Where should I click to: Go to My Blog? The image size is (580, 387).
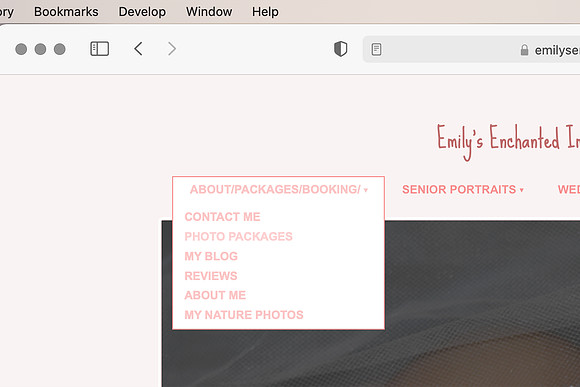(x=211, y=256)
